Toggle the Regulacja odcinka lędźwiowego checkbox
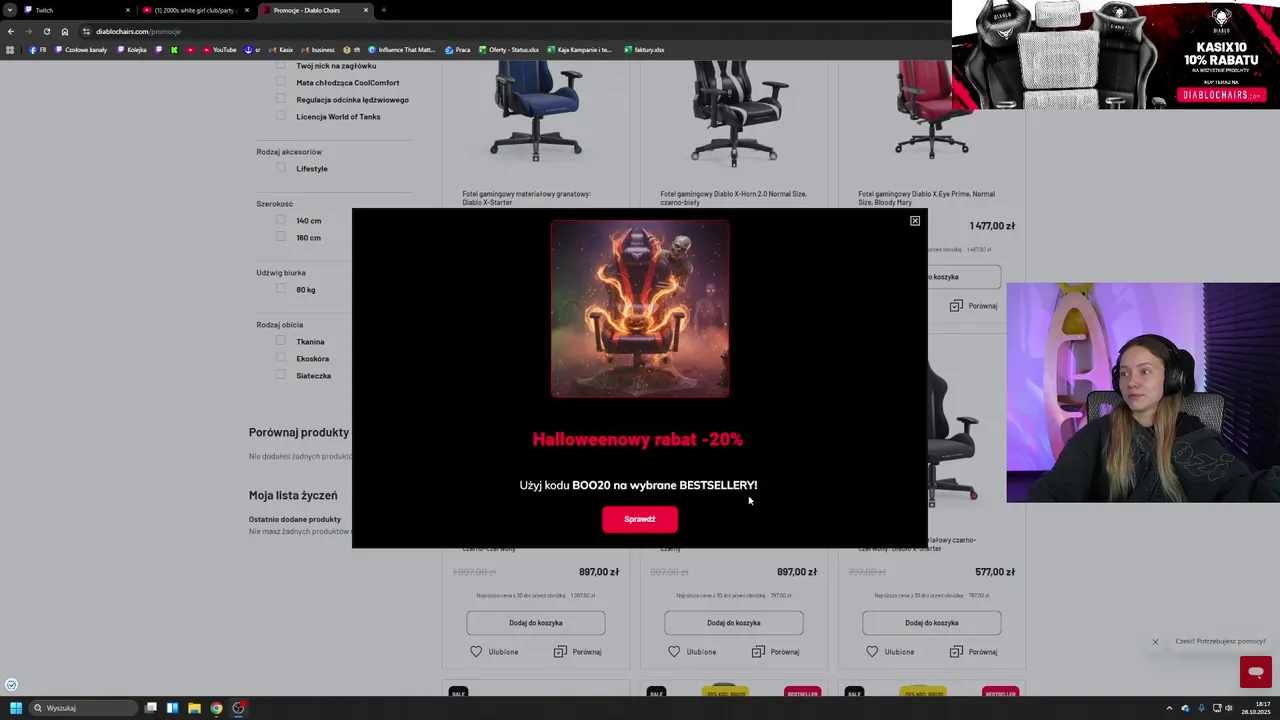Screen dimensions: 1280x720 tap(281, 99)
